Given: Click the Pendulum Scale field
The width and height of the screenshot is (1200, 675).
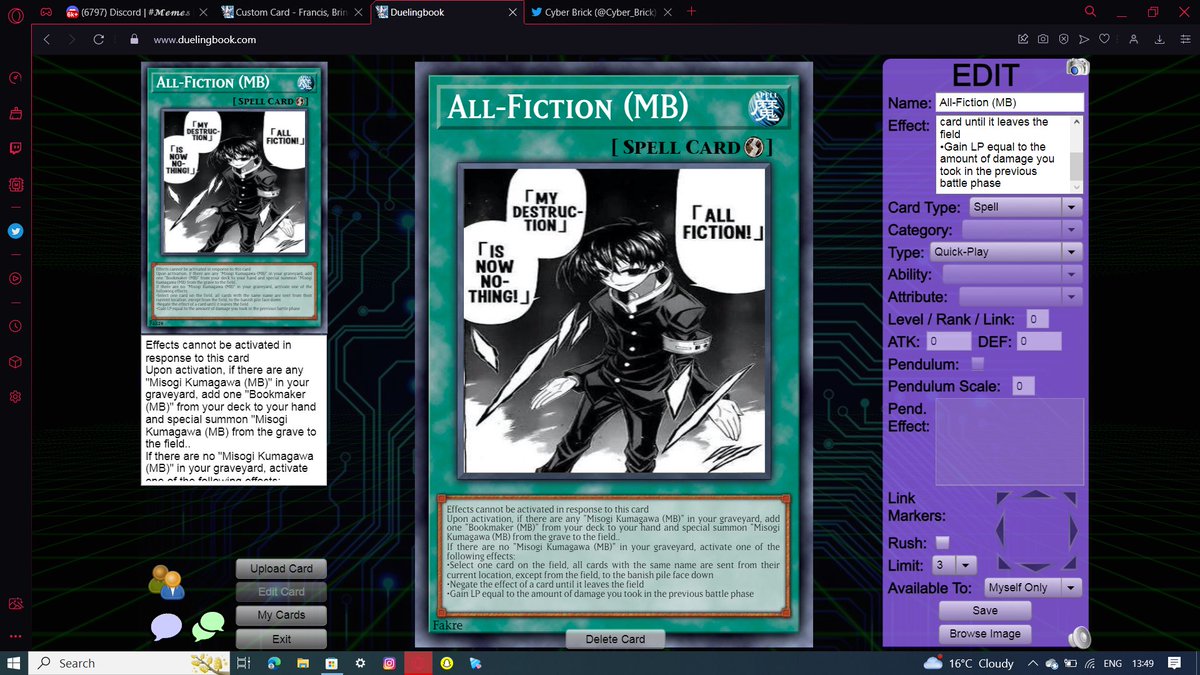Looking at the screenshot, I should [1021, 386].
